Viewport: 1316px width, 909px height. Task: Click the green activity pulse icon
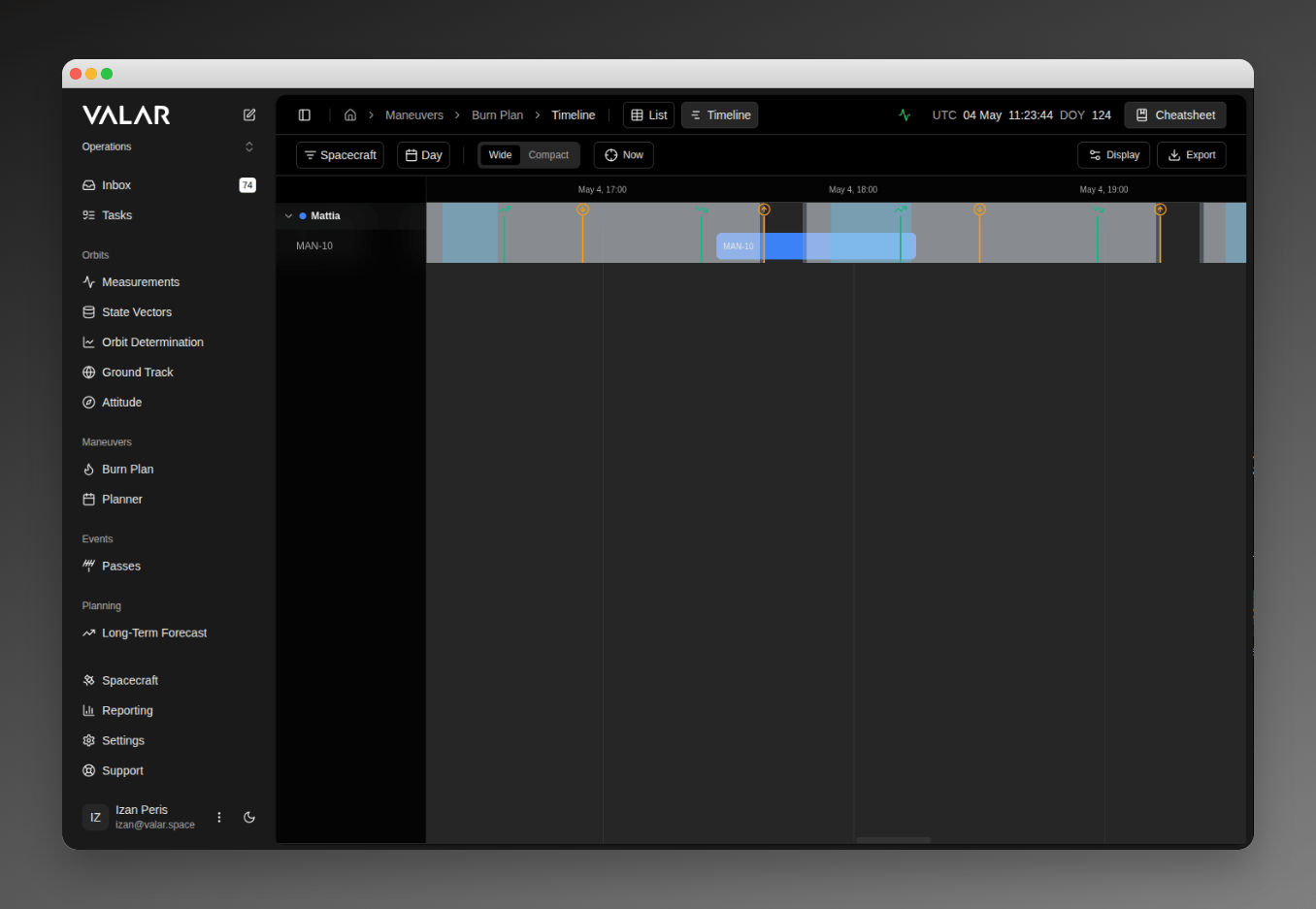pos(905,114)
